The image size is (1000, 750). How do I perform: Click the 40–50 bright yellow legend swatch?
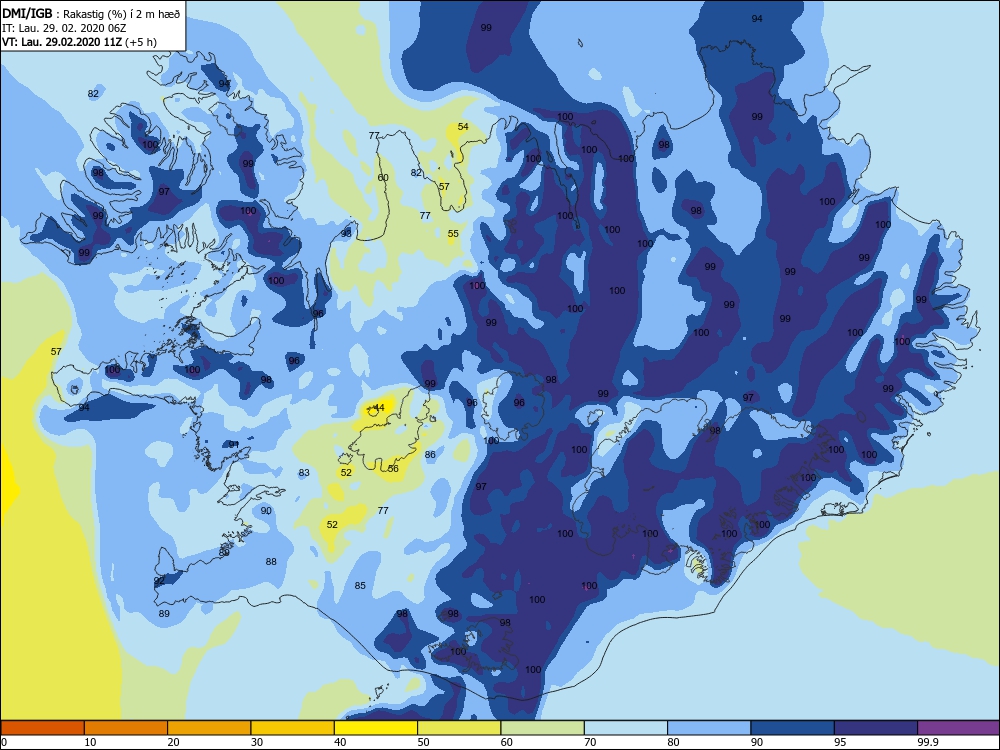click(x=376, y=728)
